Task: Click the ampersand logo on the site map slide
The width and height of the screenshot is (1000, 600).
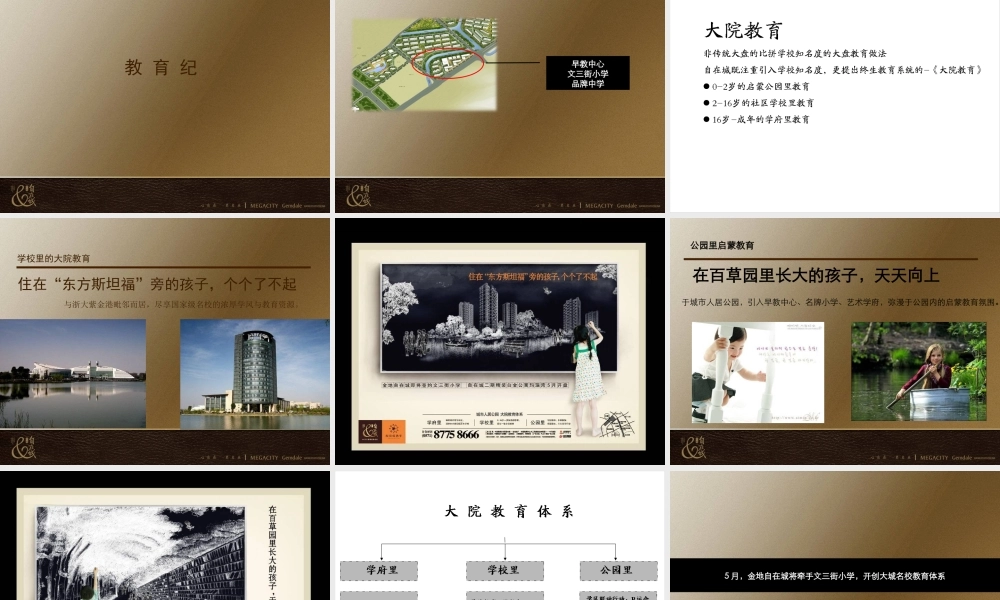Action: (359, 195)
